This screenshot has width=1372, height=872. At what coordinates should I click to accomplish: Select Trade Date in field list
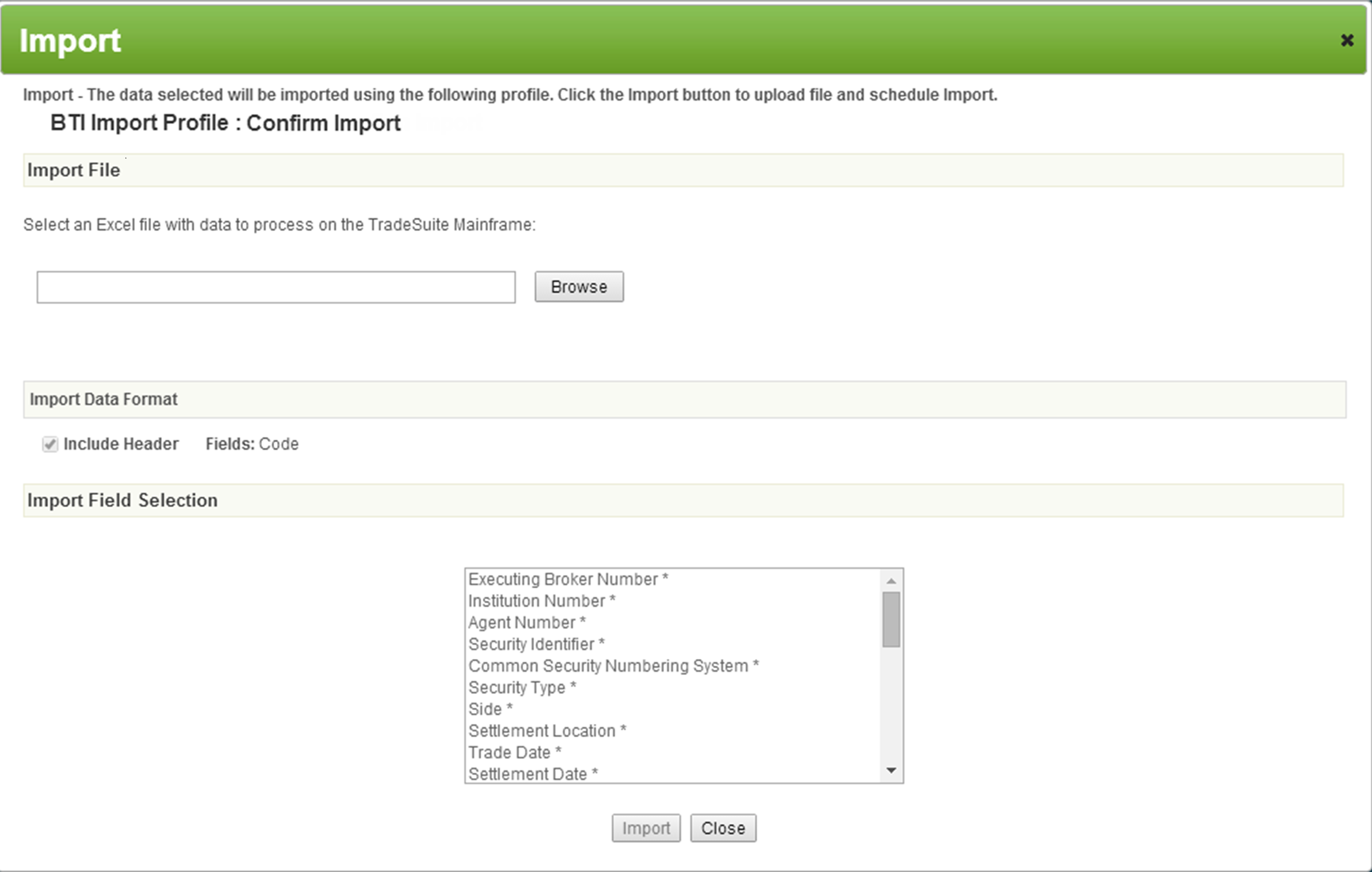click(x=513, y=752)
